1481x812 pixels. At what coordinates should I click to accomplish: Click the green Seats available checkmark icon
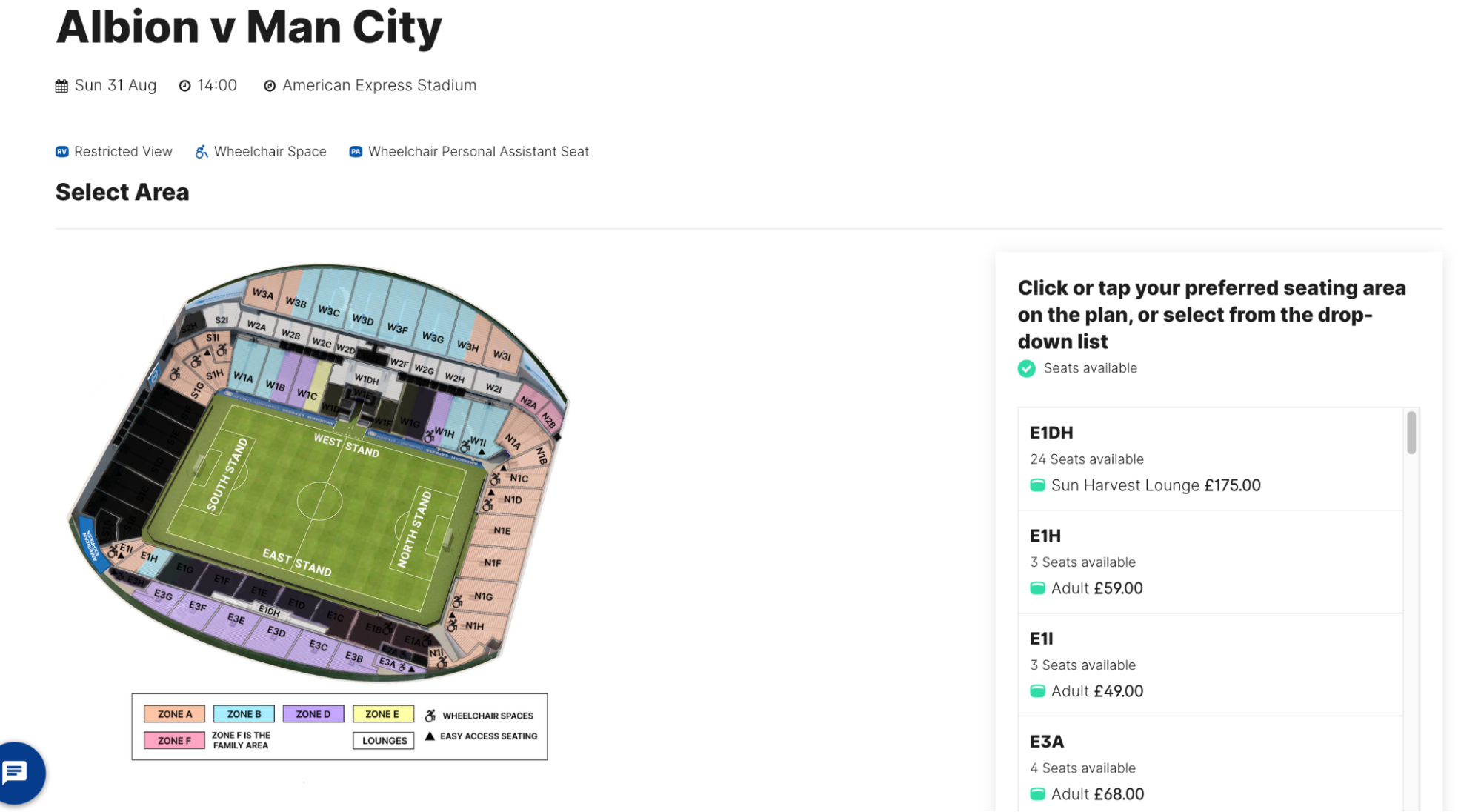pyautogui.click(x=1026, y=368)
